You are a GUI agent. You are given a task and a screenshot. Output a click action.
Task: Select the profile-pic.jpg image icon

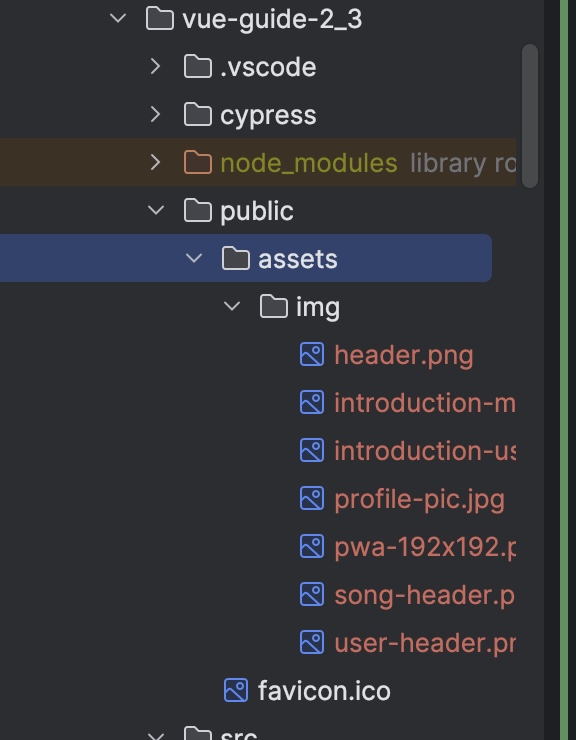(312, 498)
